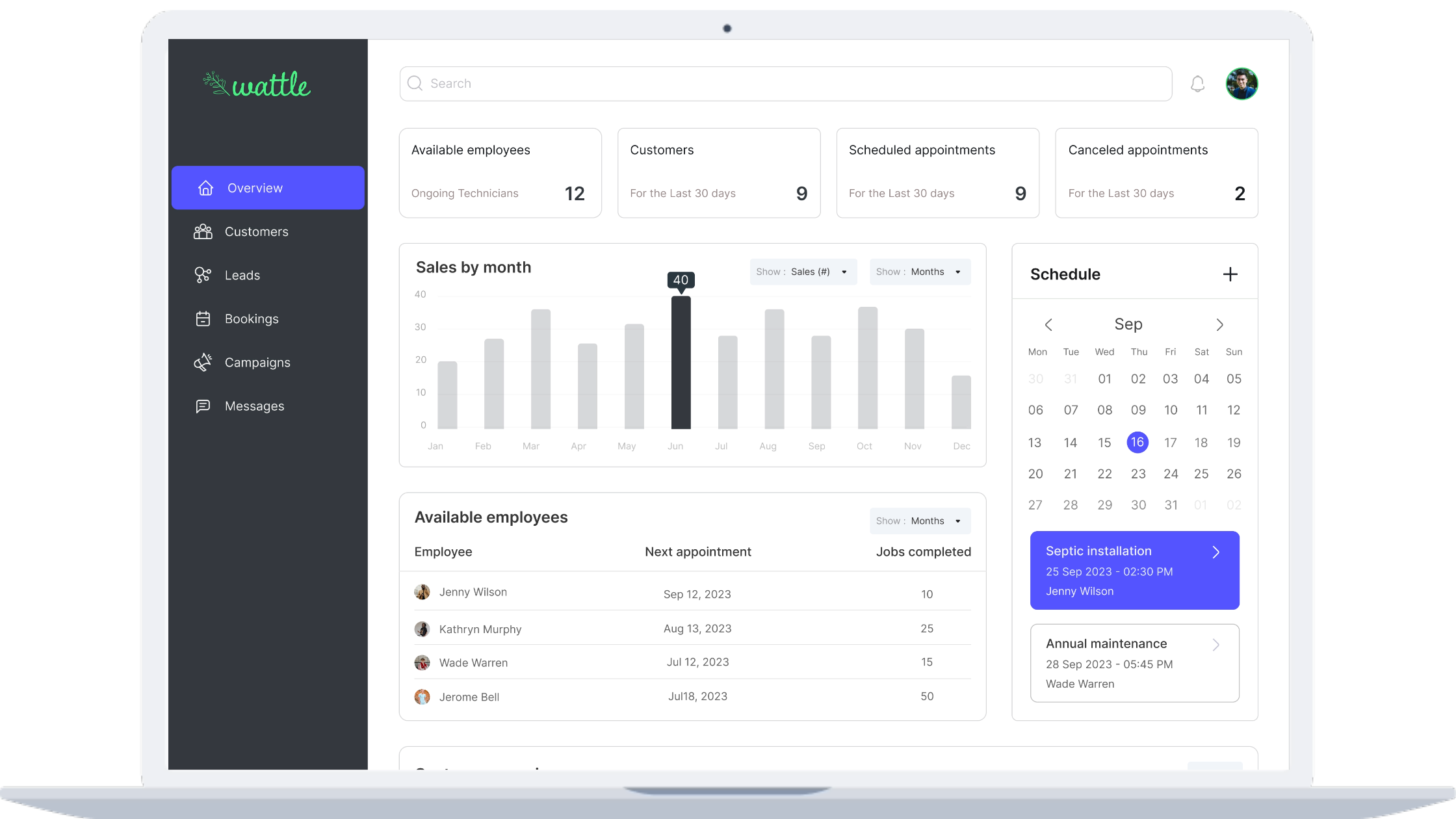Go to next month after Sep
The width and height of the screenshot is (1456, 819).
[1219, 325]
